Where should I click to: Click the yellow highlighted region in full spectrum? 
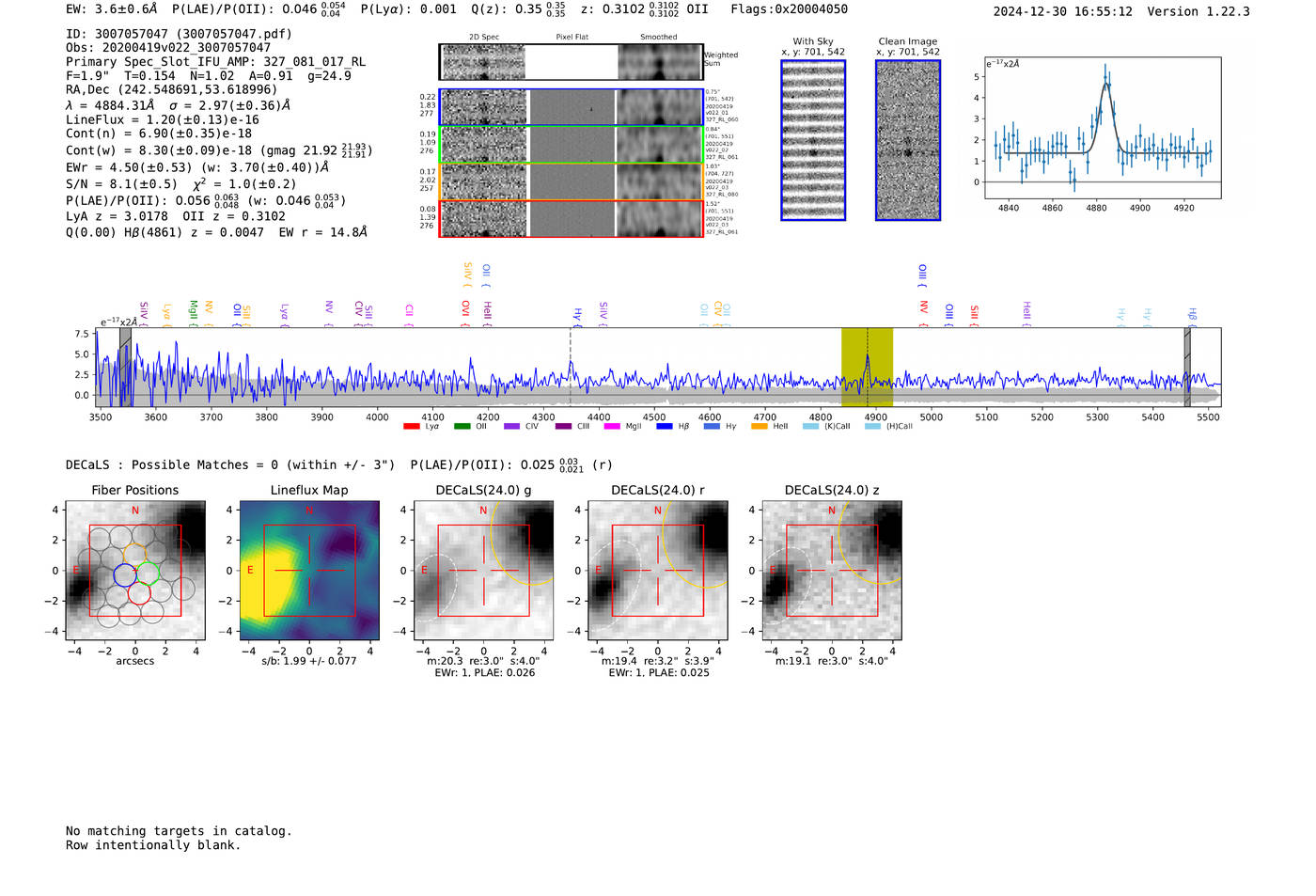click(867, 367)
